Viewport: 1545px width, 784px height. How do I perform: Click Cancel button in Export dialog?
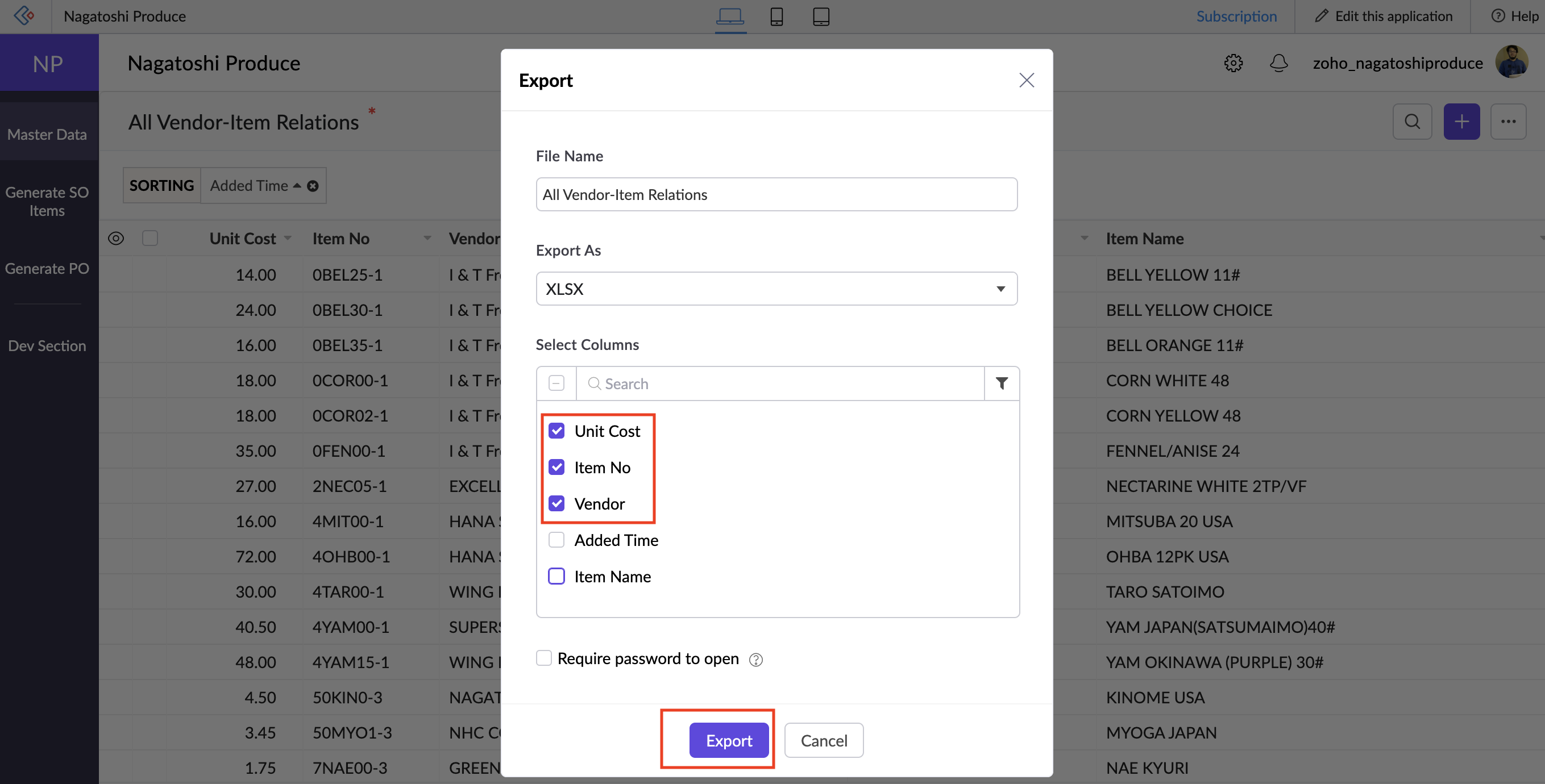pos(824,740)
